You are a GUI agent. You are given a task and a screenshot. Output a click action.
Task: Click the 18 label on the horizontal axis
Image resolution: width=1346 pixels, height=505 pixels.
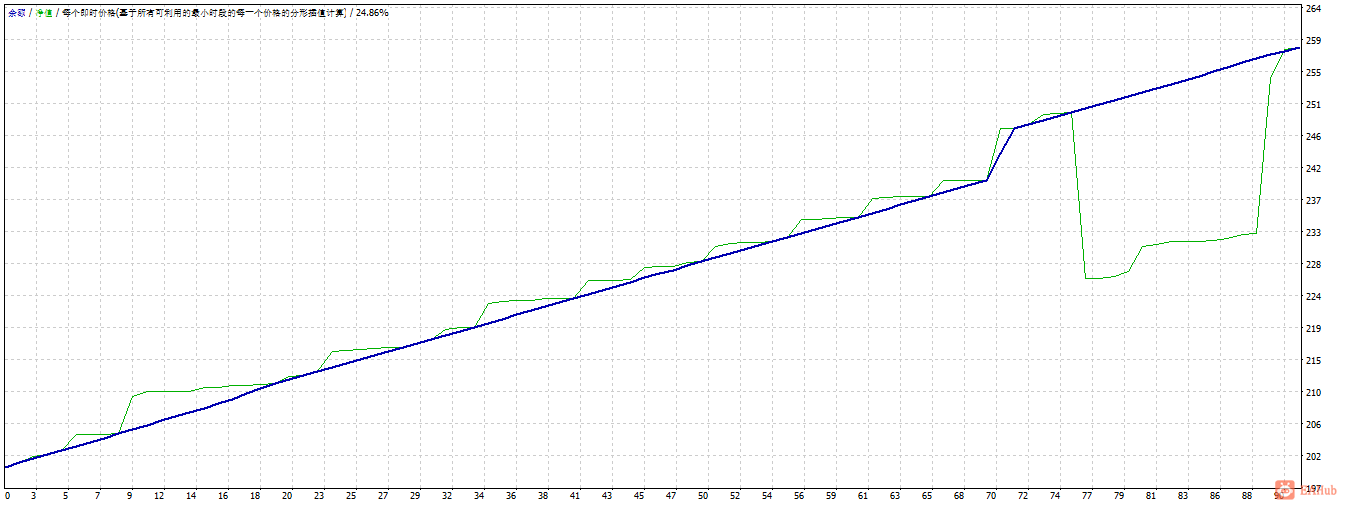255,496
